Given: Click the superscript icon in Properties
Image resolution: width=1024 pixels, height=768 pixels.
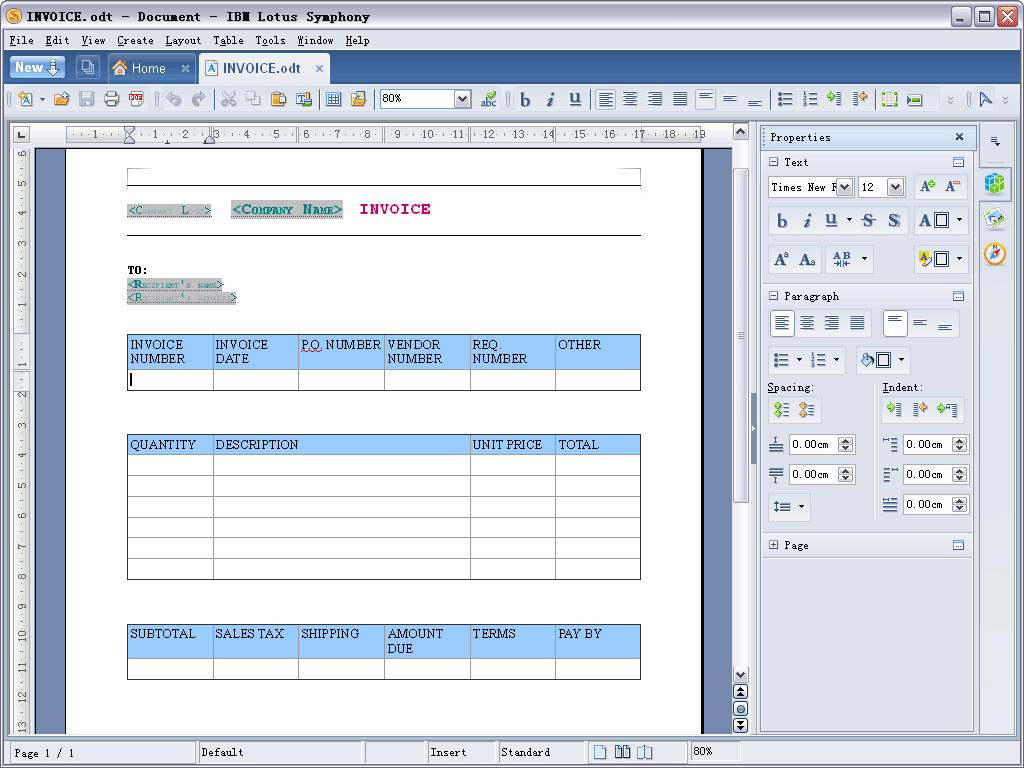Looking at the screenshot, I should point(781,259).
